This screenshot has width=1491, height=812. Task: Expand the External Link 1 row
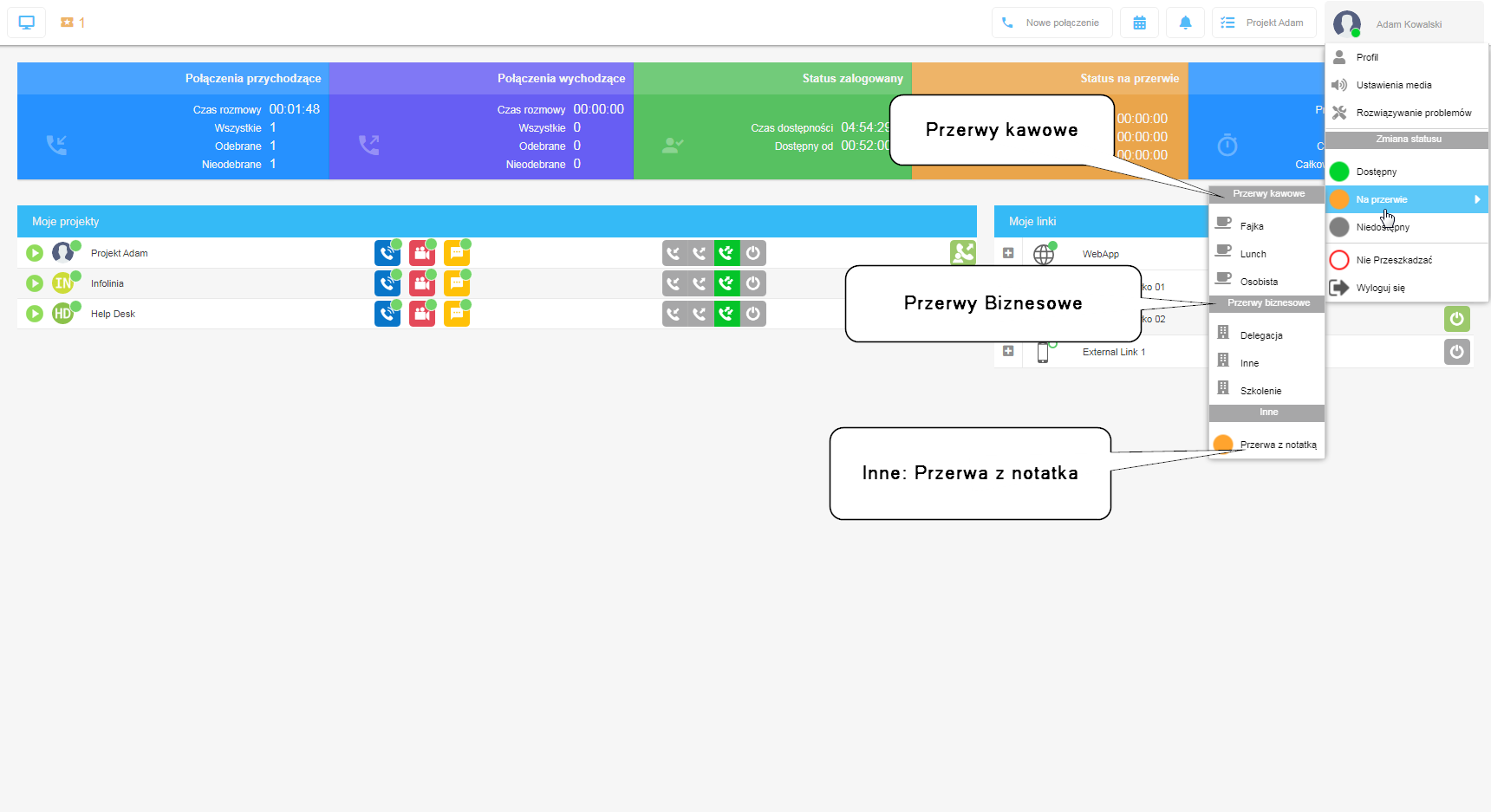1008,351
